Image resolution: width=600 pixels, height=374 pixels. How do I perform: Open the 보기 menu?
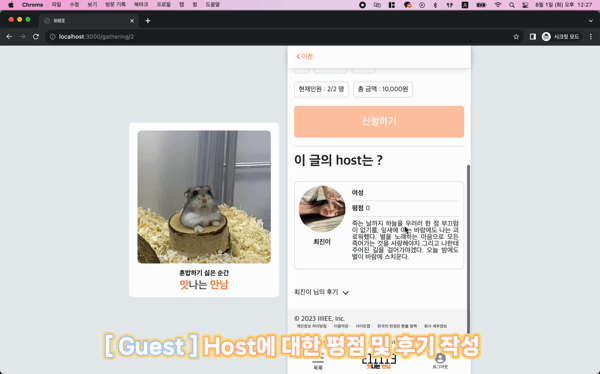point(92,5)
